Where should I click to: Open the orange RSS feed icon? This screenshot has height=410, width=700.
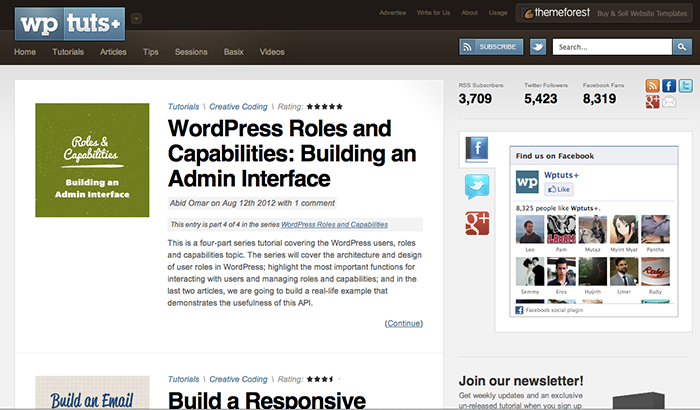[x=652, y=86]
